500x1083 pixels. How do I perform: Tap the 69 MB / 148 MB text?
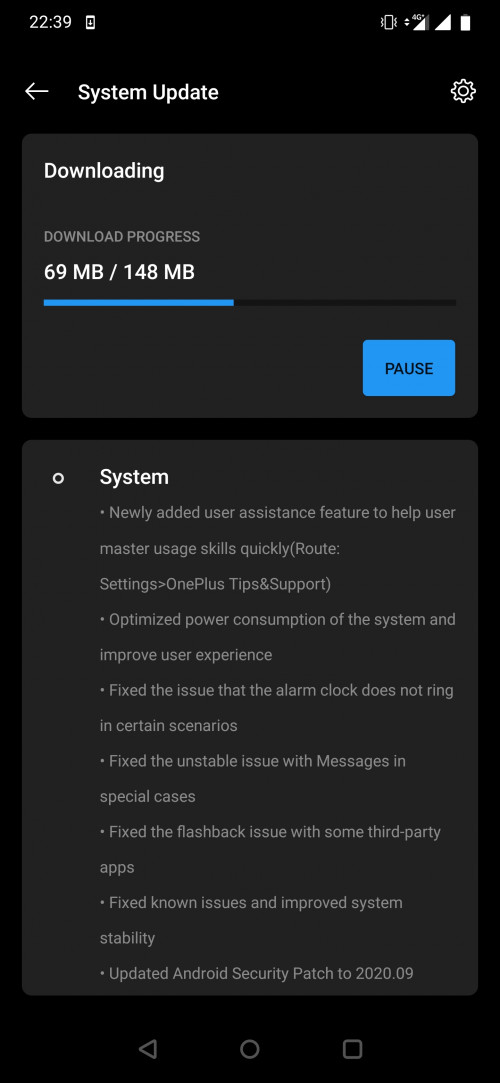point(119,272)
